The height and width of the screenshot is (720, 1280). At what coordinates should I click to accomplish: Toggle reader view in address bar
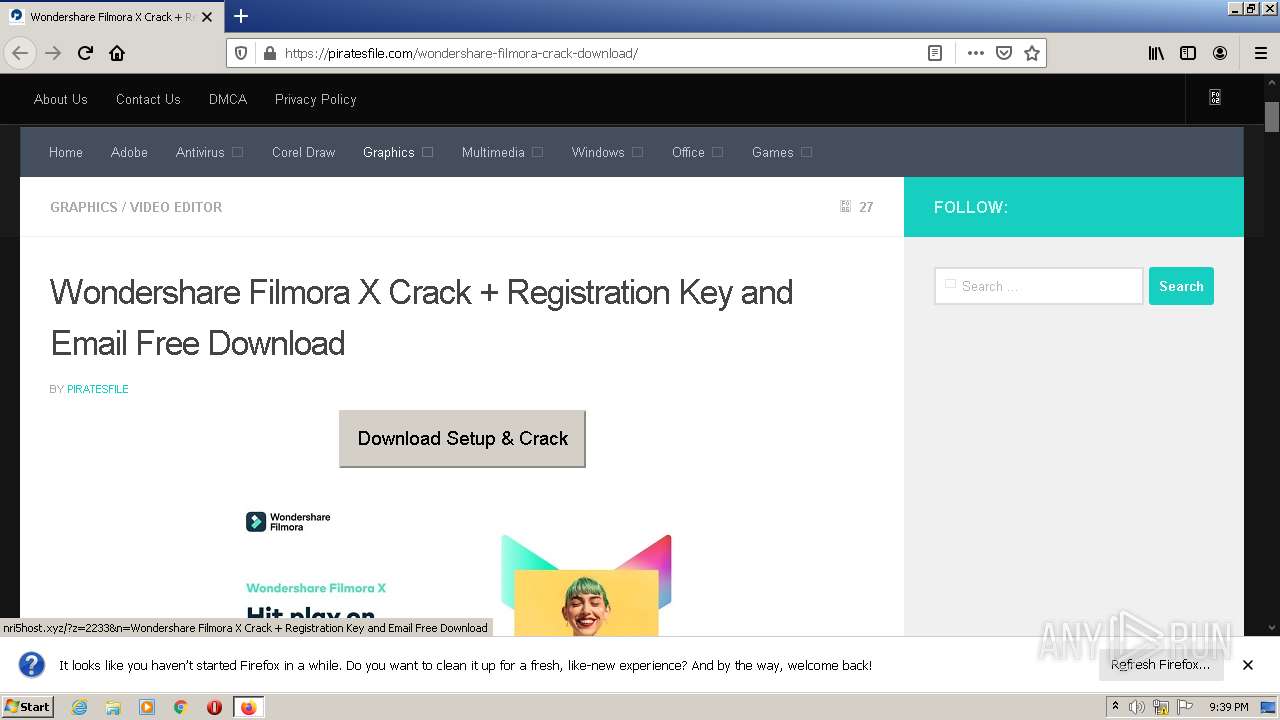(x=935, y=53)
